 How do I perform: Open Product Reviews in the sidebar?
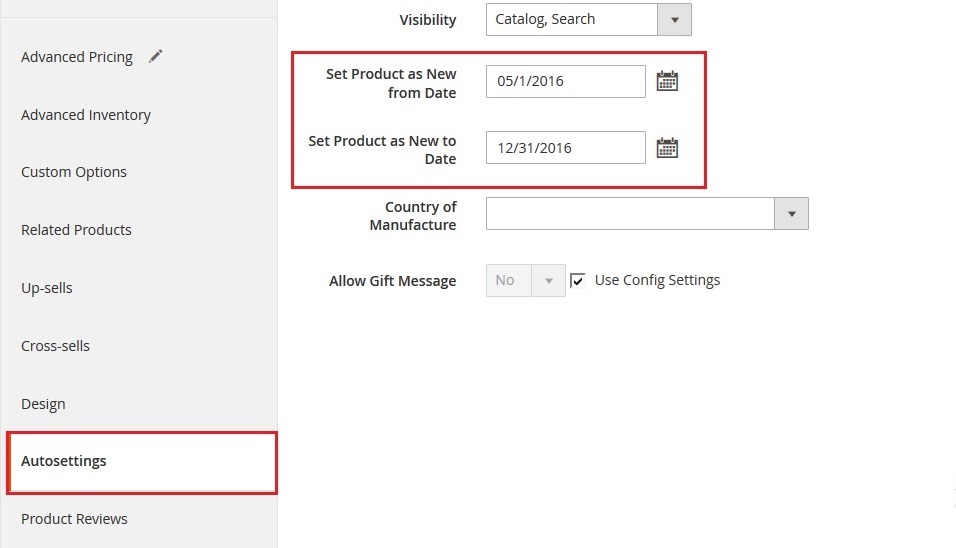click(x=74, y=519)
